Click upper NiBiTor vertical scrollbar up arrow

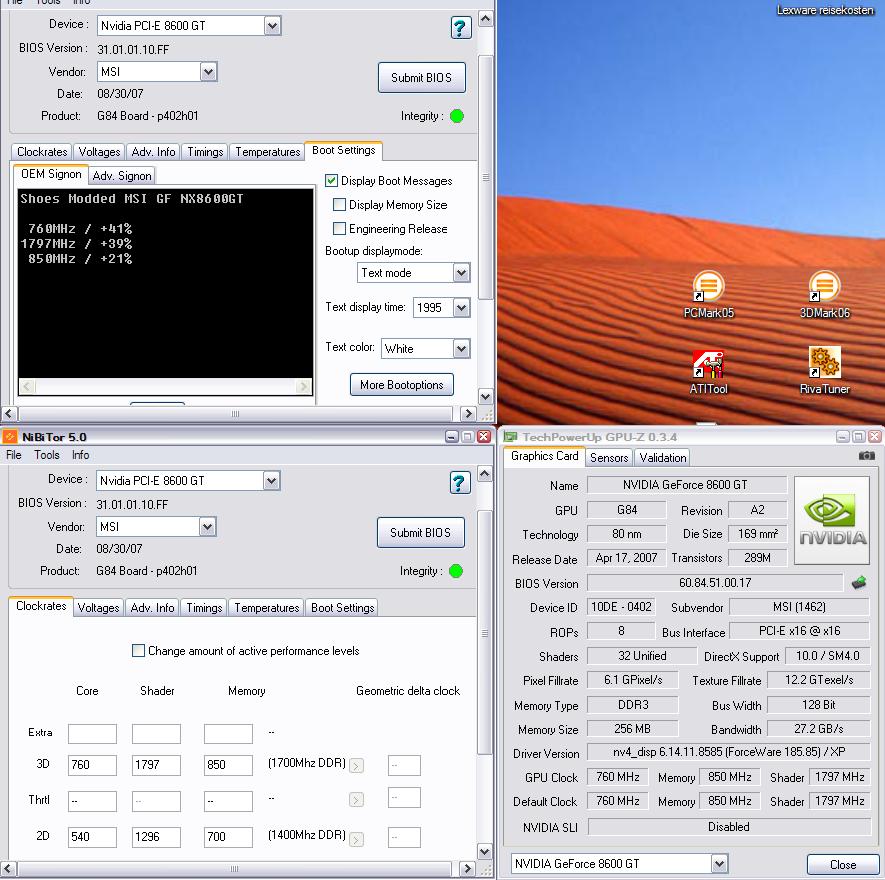(x=485, y=19)
